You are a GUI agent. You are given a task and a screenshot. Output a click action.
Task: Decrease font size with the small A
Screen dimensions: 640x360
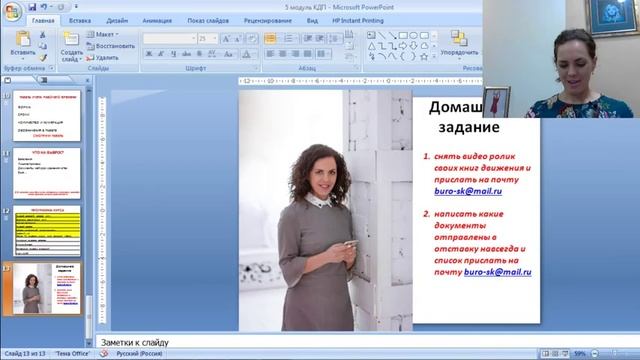[238, 39]
